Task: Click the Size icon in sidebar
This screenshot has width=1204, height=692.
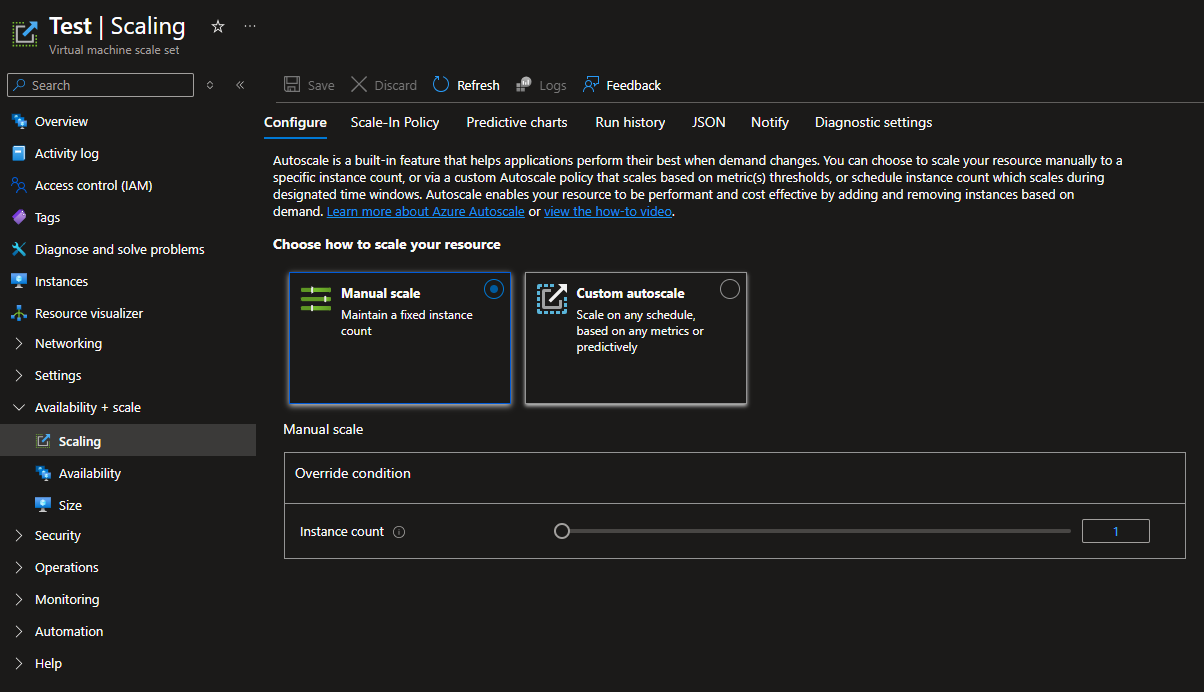Action: coord(43,505)
